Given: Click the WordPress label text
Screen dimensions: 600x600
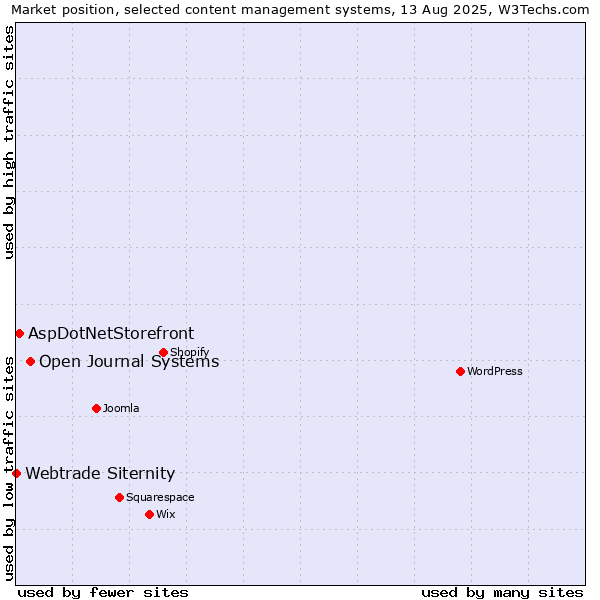Looking at the screenshot, I should (494, 371).
